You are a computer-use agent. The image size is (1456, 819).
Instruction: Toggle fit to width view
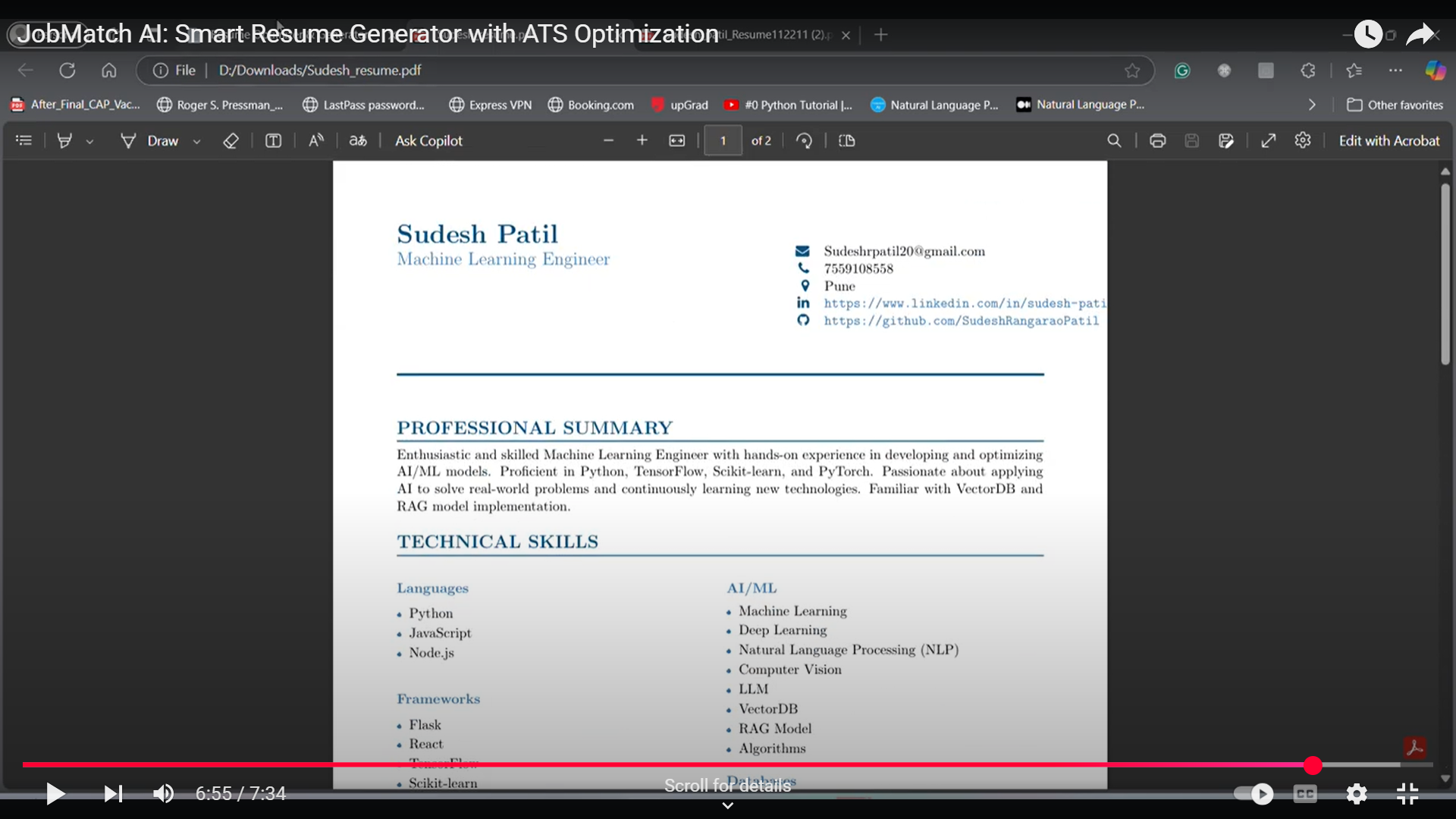tap(676, 141)
